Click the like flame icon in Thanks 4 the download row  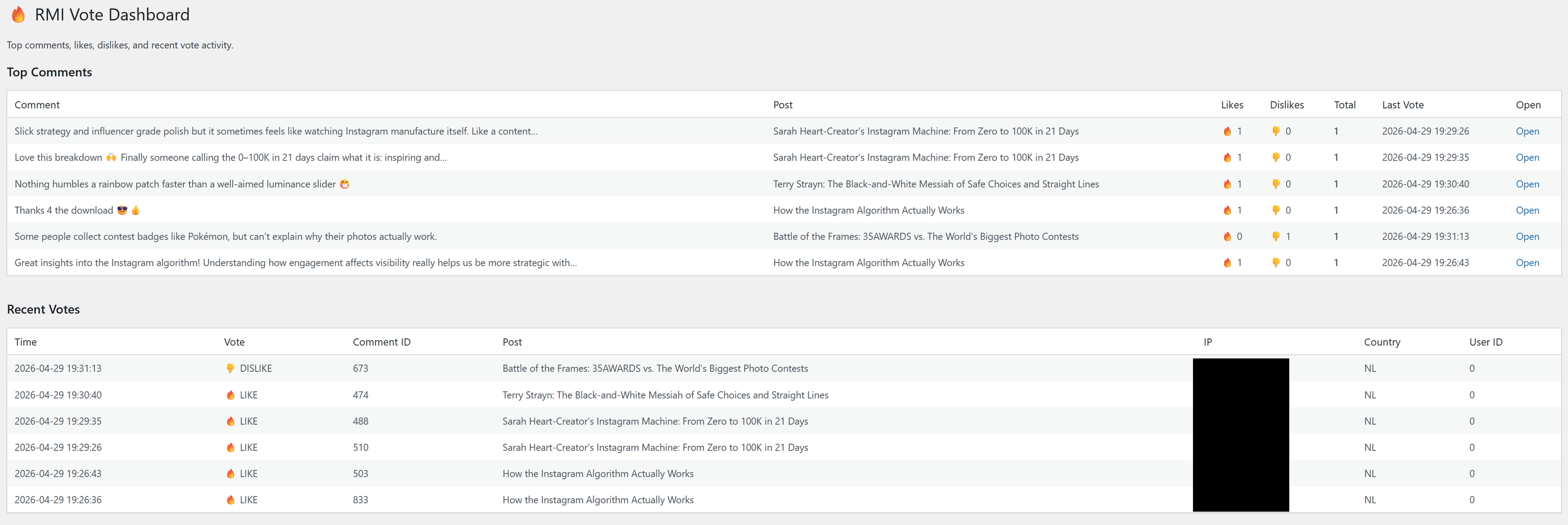point(1227,211)
